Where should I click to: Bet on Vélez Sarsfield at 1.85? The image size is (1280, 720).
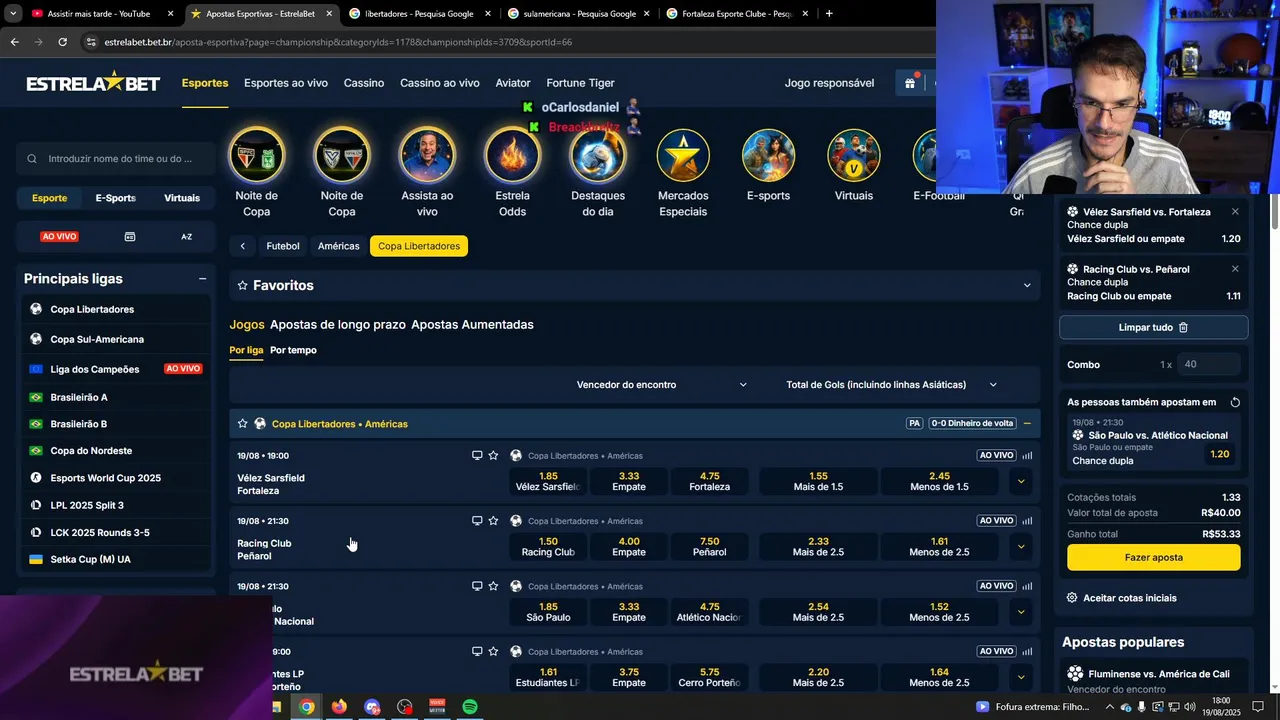click(x=548, y=481)
